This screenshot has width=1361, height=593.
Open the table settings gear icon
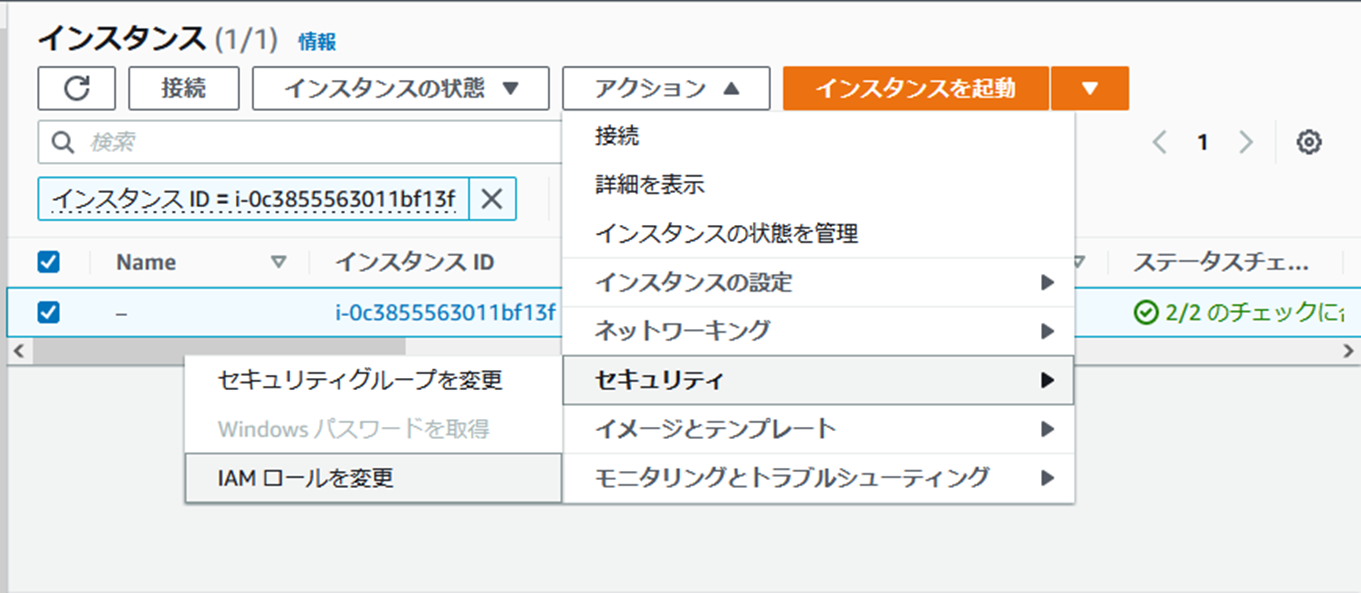click(x=1309, y=143)
